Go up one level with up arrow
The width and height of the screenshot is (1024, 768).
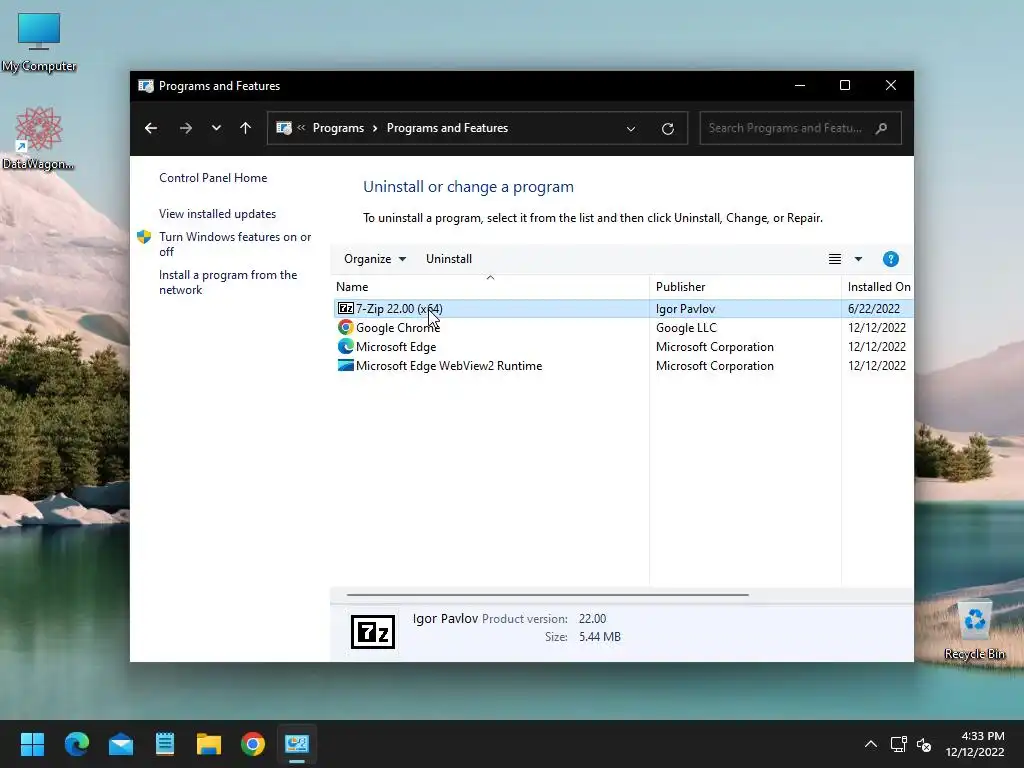pos(246,128)
